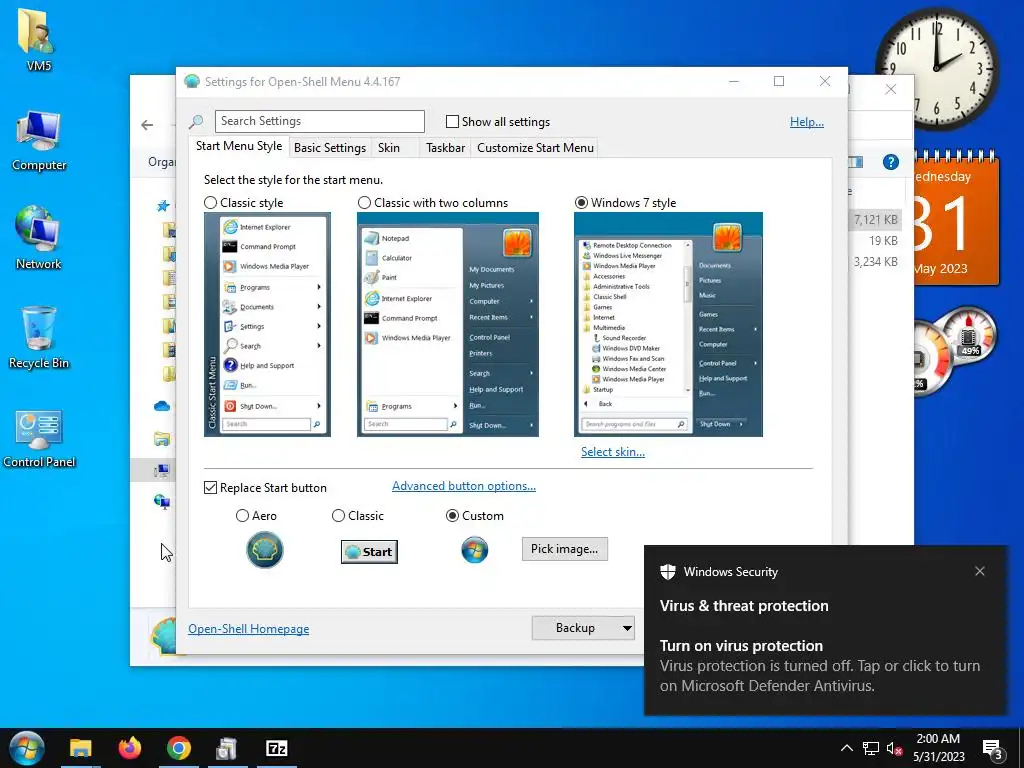Click the magnifier icon beside Search Settings
Viewport: 1024px width, 768px height.
[196, 121]
